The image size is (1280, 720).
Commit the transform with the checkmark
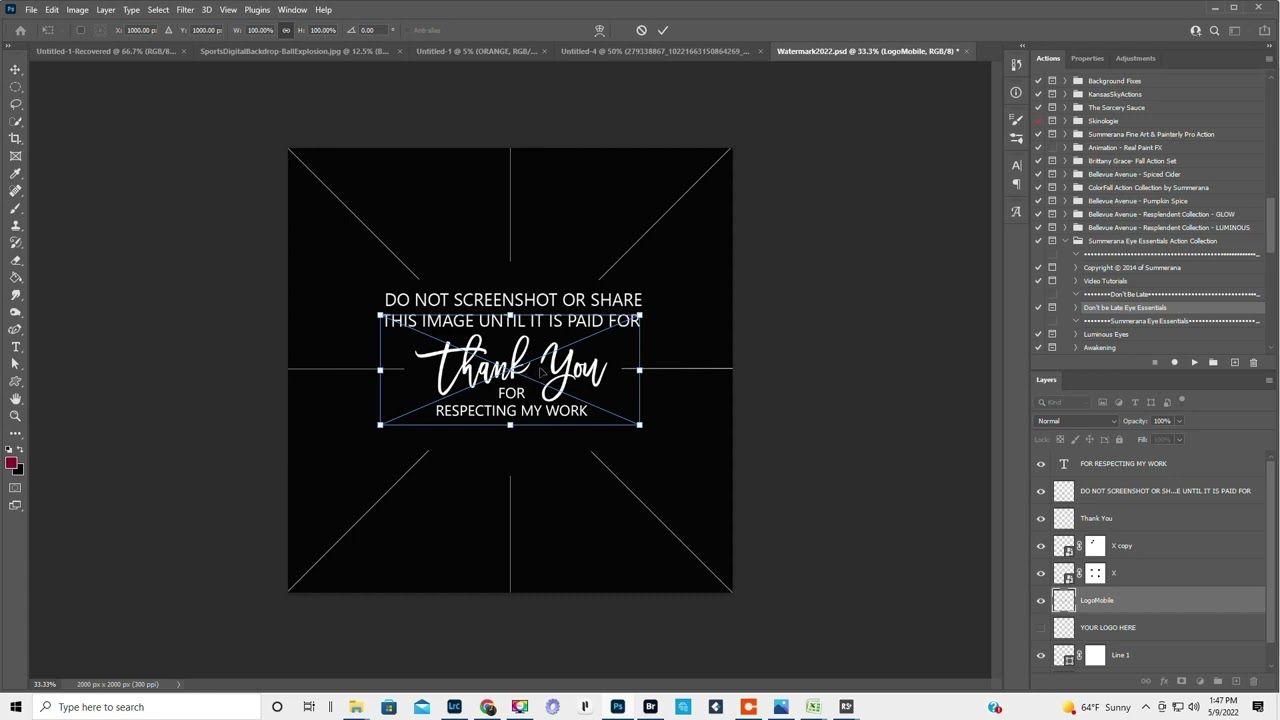point(663,30)
